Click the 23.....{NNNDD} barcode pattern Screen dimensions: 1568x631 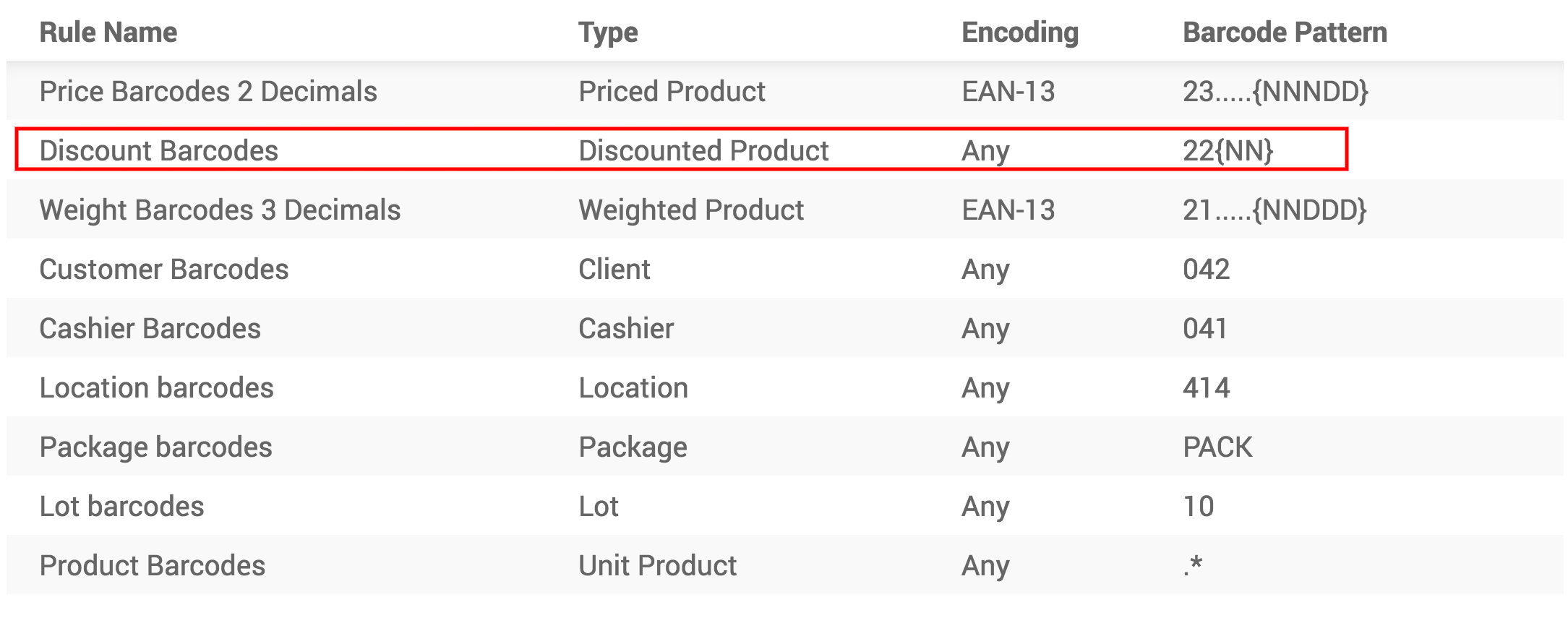point(1275,92)
